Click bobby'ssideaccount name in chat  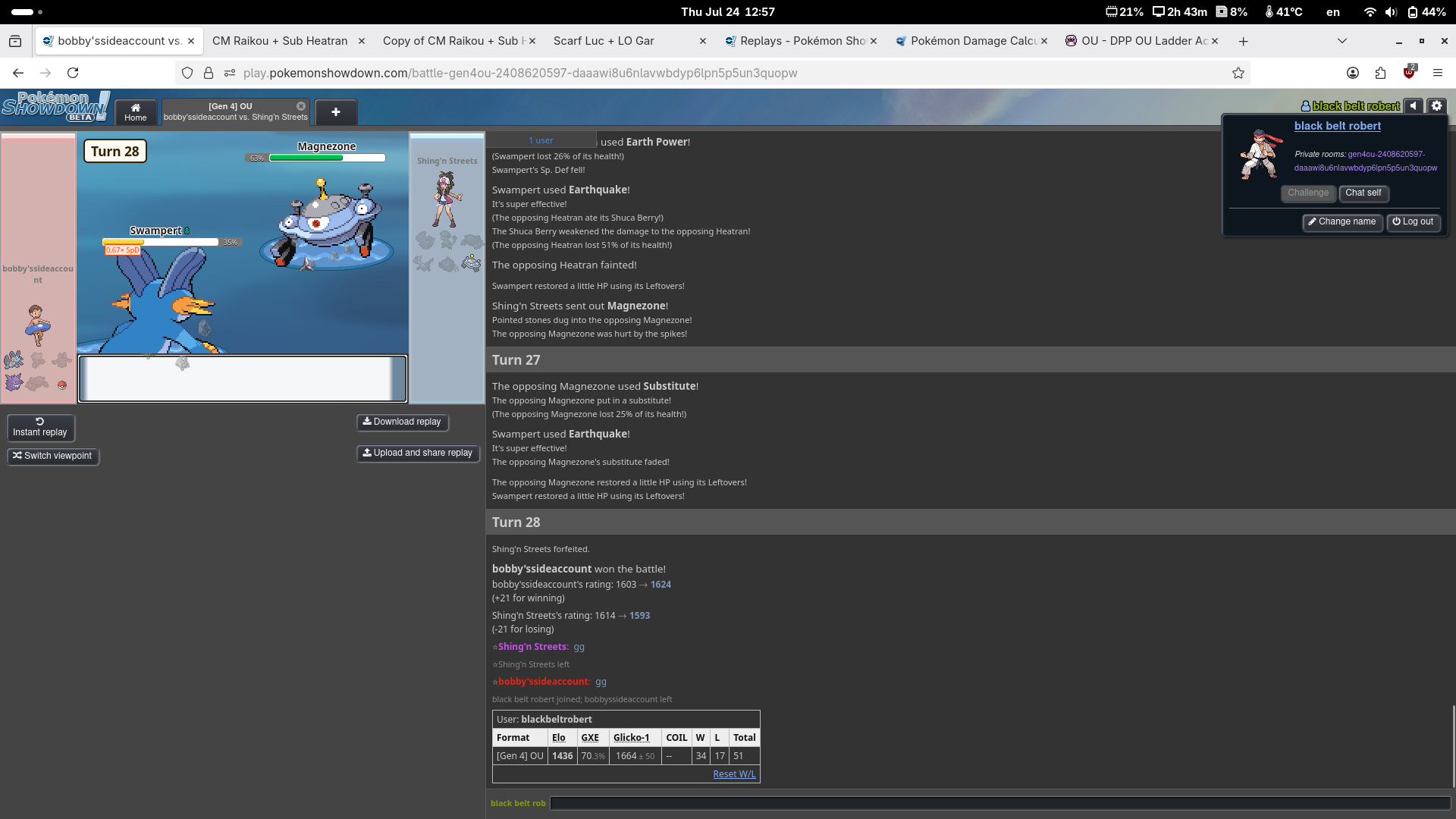pos(544,682)
